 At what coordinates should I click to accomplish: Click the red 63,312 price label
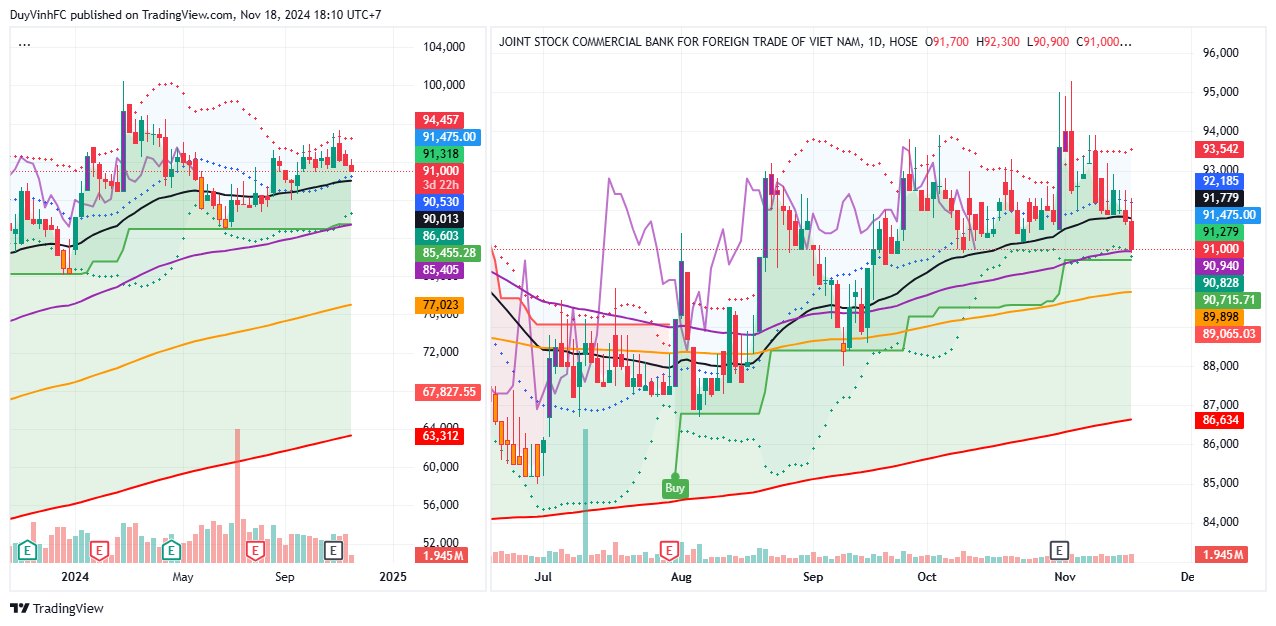(441, 436)
